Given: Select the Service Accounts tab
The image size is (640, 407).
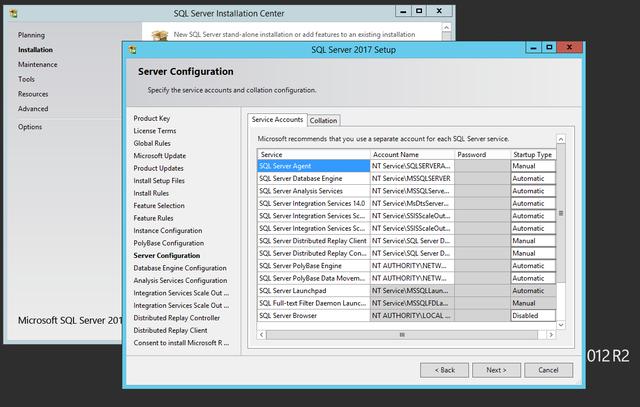Looking at the screenshot, I should 277,119.
